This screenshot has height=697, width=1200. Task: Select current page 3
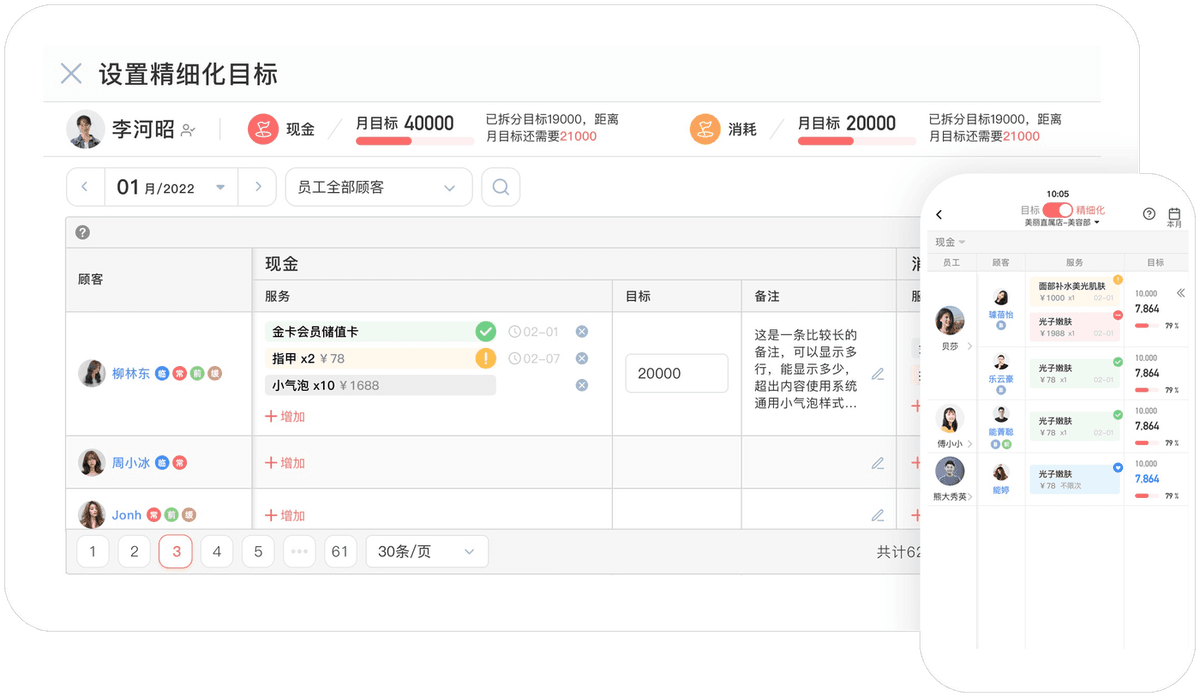[x=176, y=551]
